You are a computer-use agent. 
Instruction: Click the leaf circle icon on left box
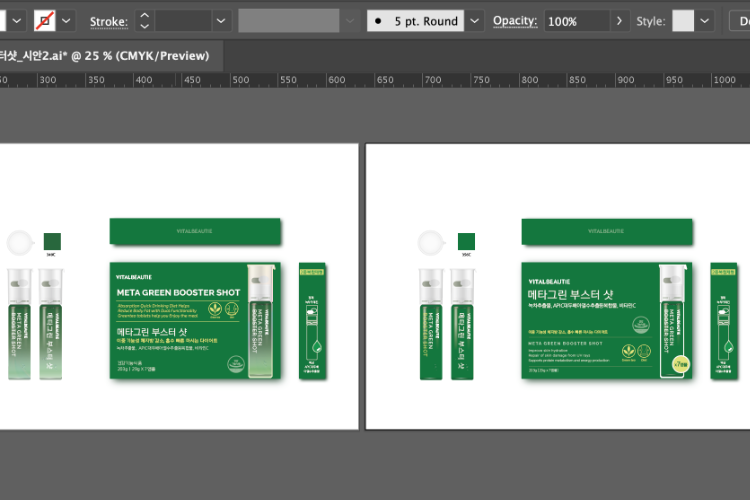click(x=215, y=310)
